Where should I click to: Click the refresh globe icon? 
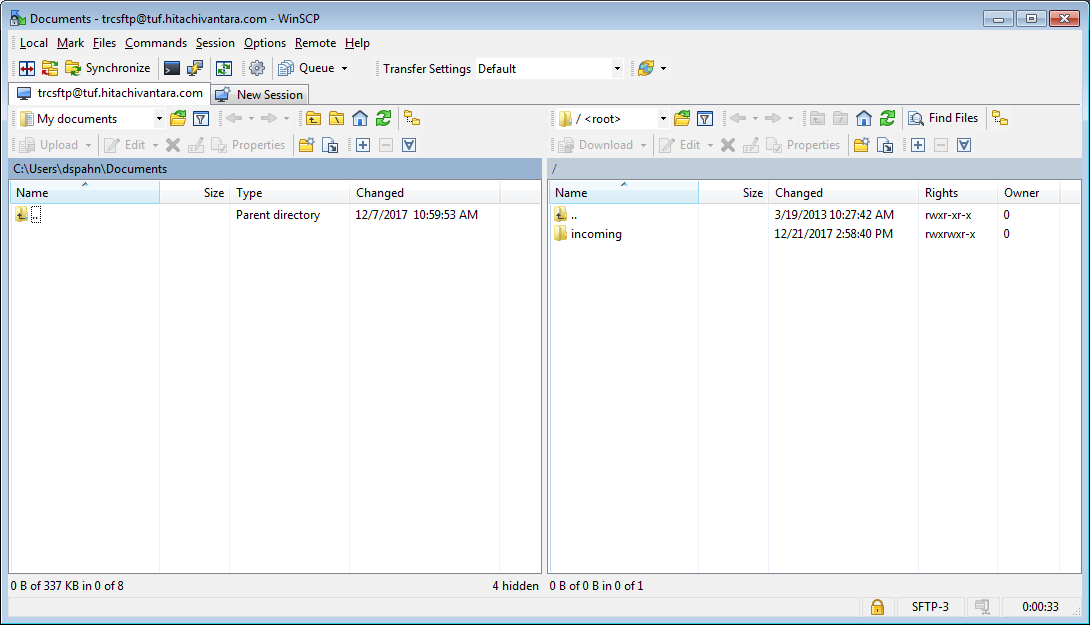point(646,68)
